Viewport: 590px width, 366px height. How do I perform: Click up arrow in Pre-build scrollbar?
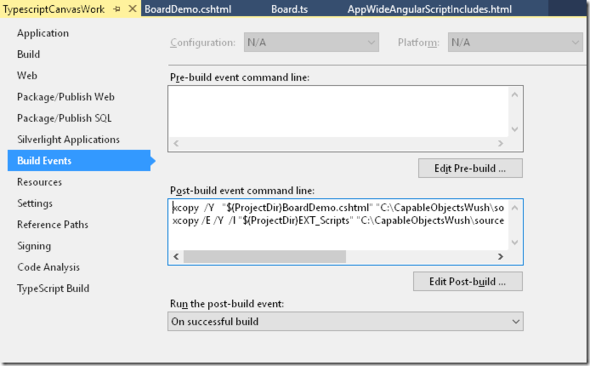pyautogui.click(x=515, y=94)
